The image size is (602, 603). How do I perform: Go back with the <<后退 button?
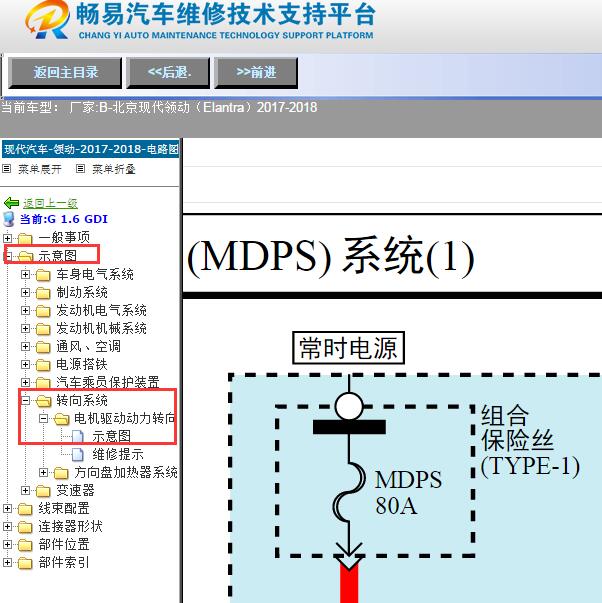tap(168, 73)
